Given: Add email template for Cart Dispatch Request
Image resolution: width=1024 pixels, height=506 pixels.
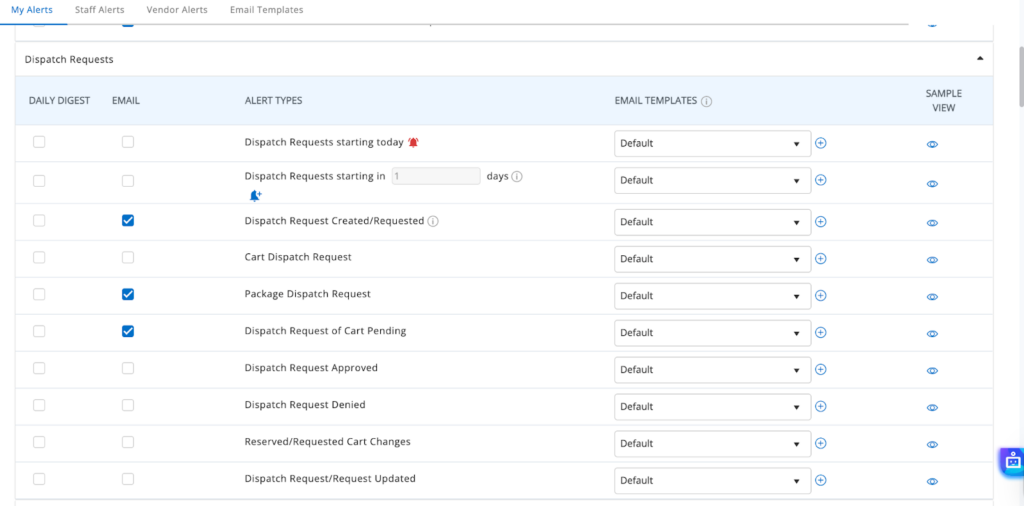Looking at the screenshot, I should click(821, 259).
